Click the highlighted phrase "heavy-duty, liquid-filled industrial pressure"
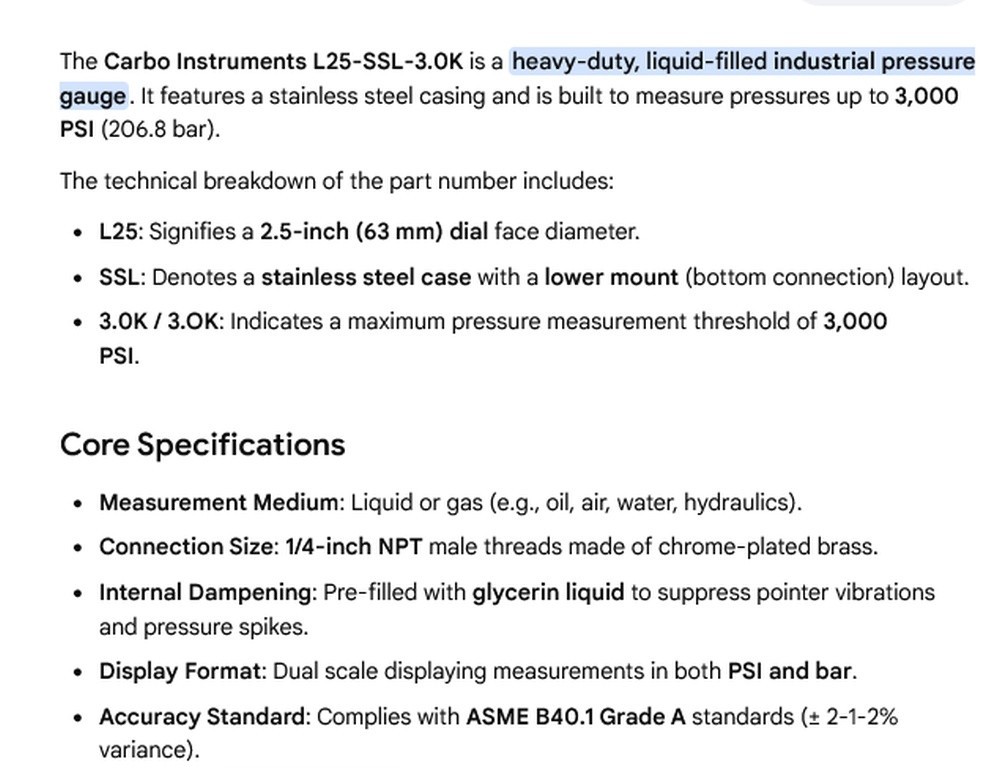Image resolution: width=1000 pixels, height=784 pixels. pos(743,61)
